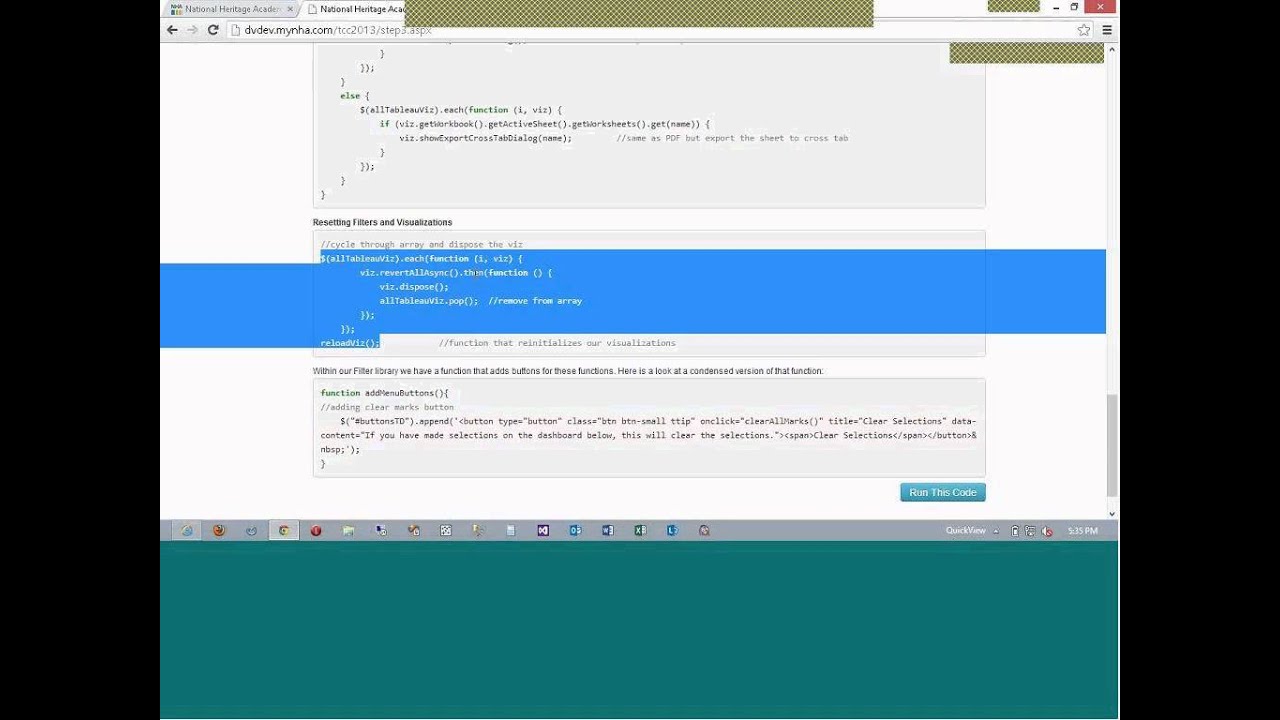Click the '//cycle through array and dispose the viz' comment
The height and width of the screenshot is (720, 1280).
tap(422, 244)
